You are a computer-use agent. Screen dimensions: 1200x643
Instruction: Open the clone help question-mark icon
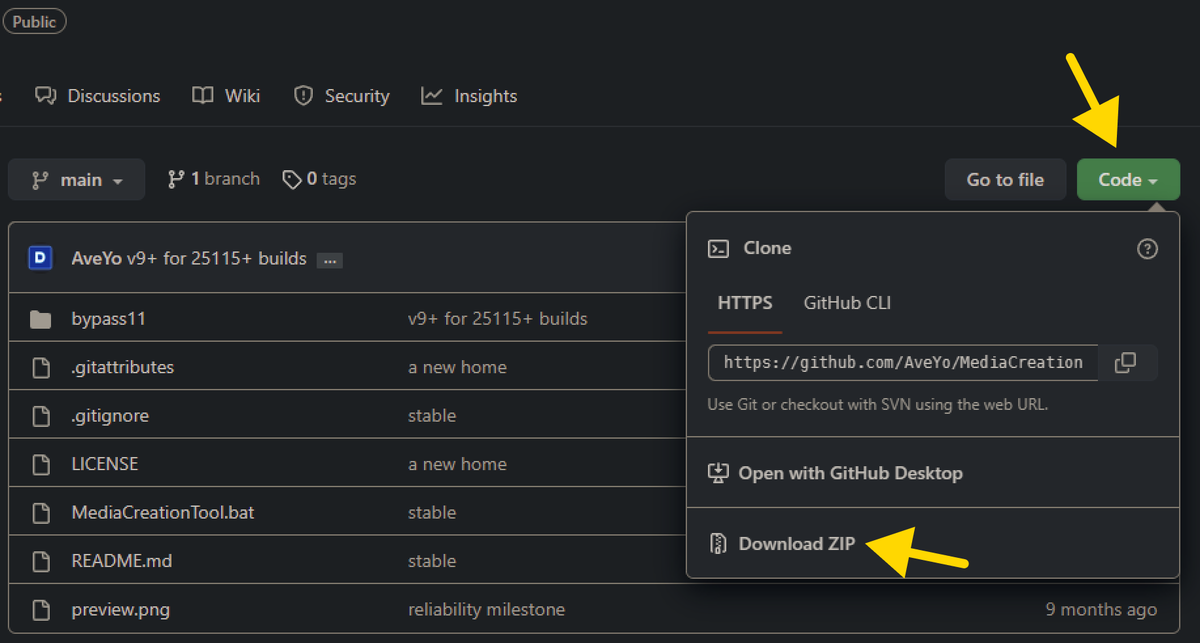coord(1148,249)
